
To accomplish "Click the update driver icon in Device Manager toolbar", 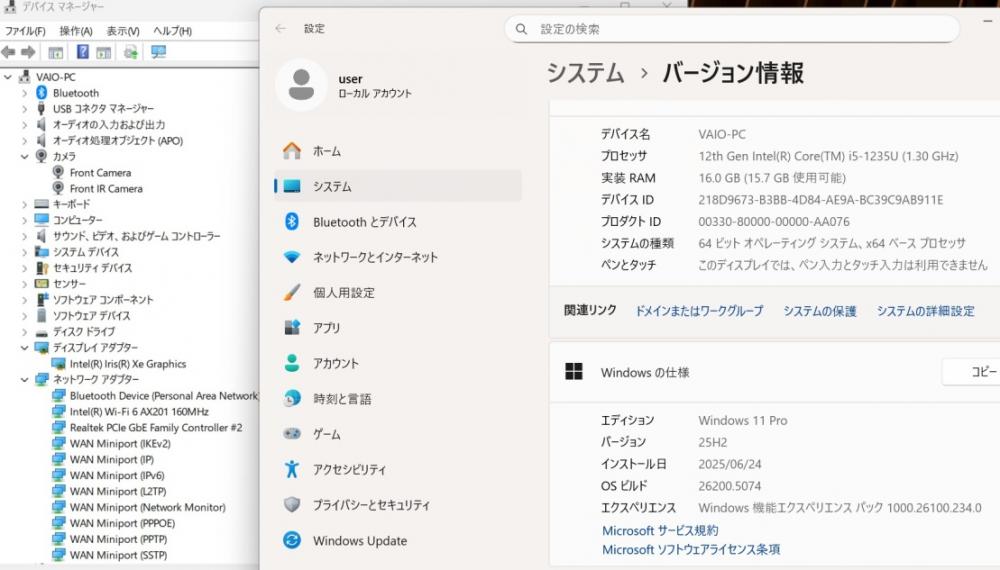I will [131, 52].
